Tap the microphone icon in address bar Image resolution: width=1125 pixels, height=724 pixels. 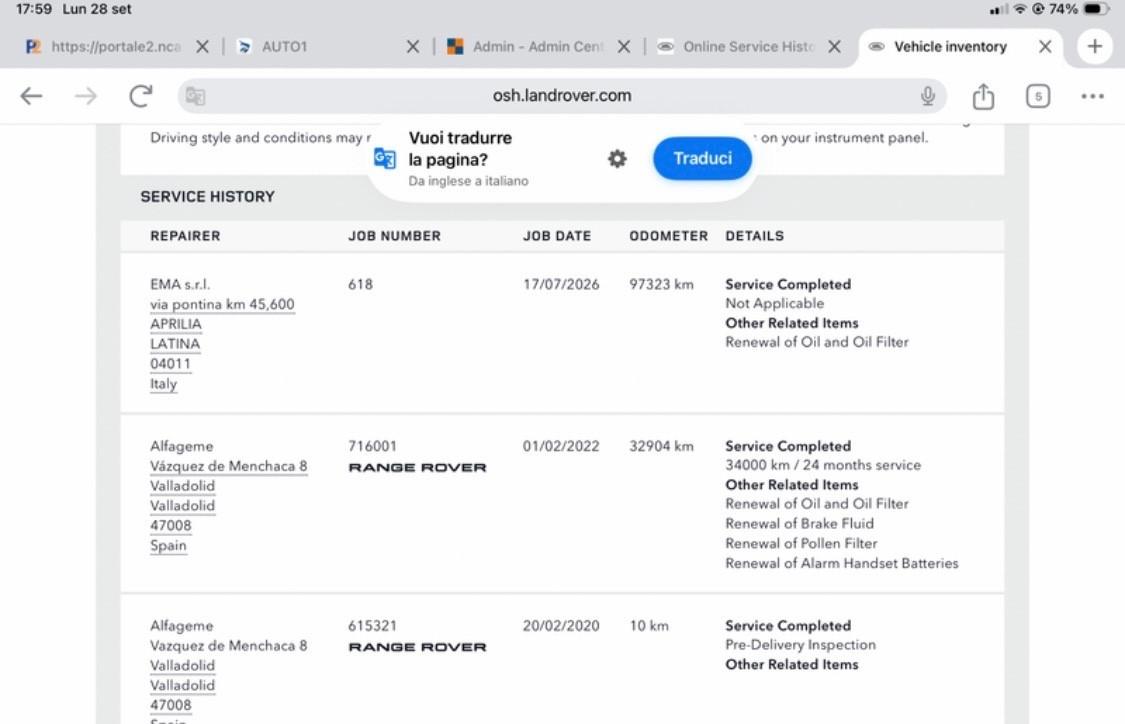click(928, 95)
